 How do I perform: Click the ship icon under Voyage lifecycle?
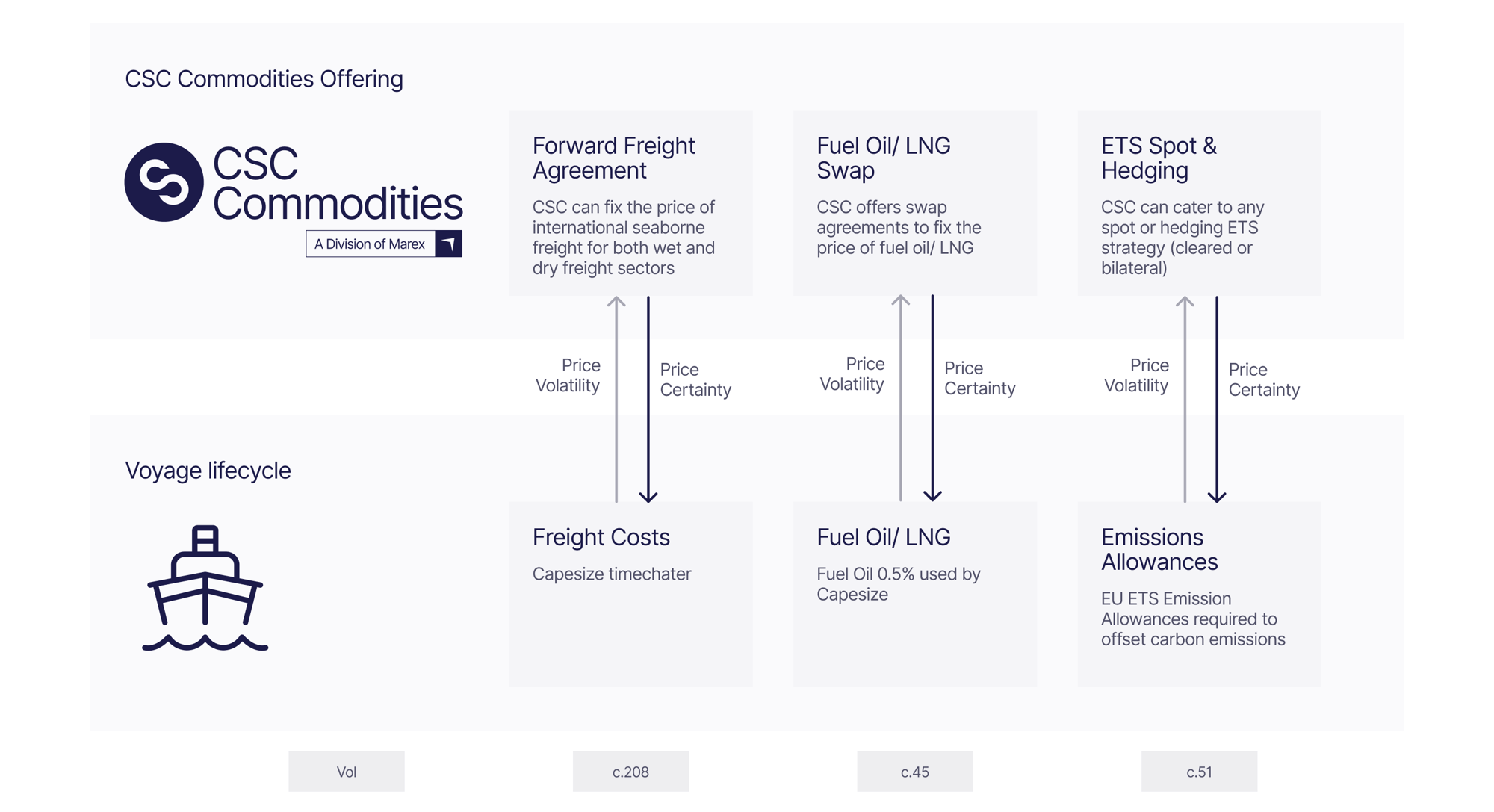tap(205, 588)
